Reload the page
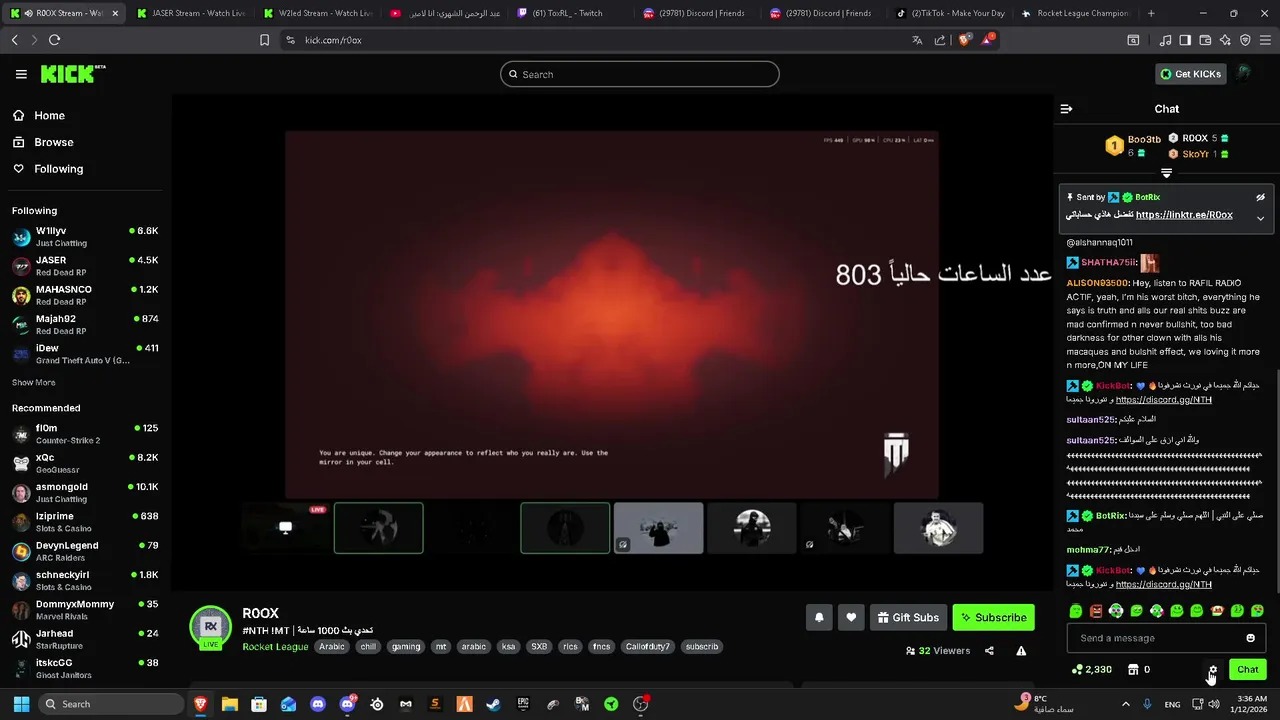 (54, 40)
